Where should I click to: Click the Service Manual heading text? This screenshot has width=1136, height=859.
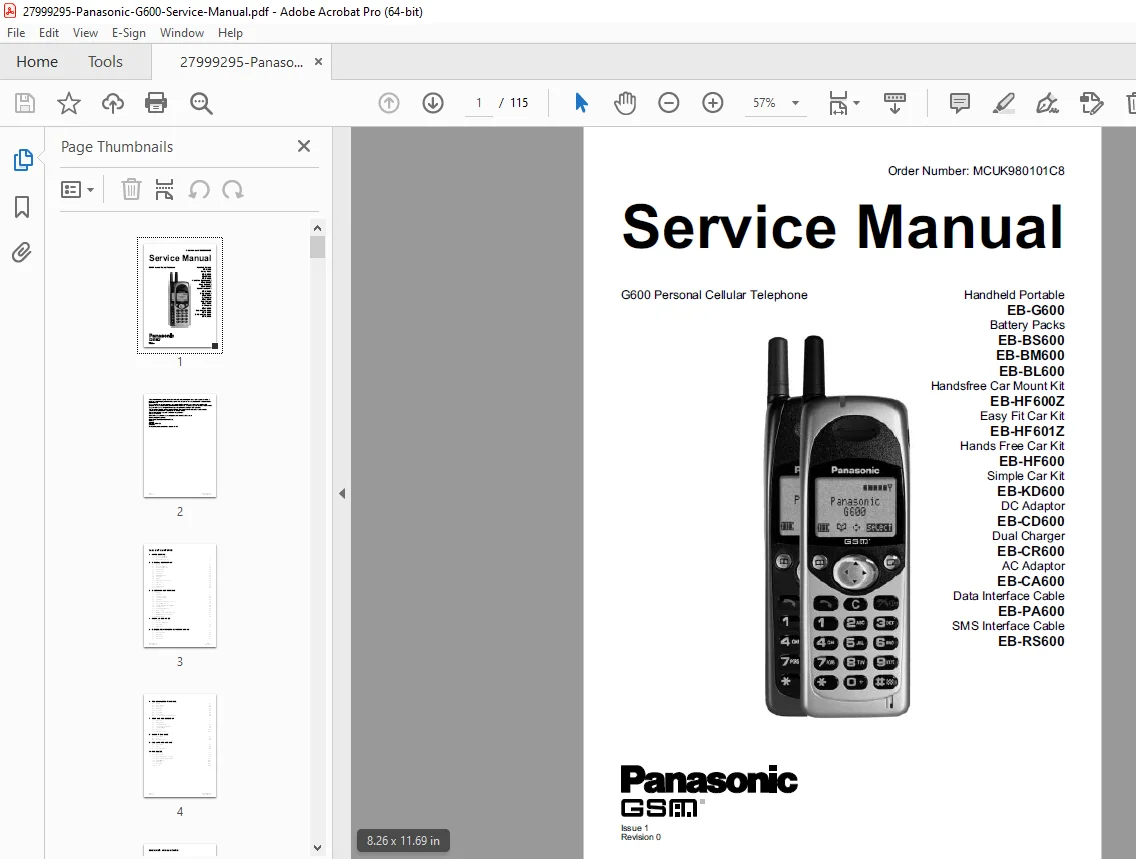pyautogui.click(x=843, y=227)
